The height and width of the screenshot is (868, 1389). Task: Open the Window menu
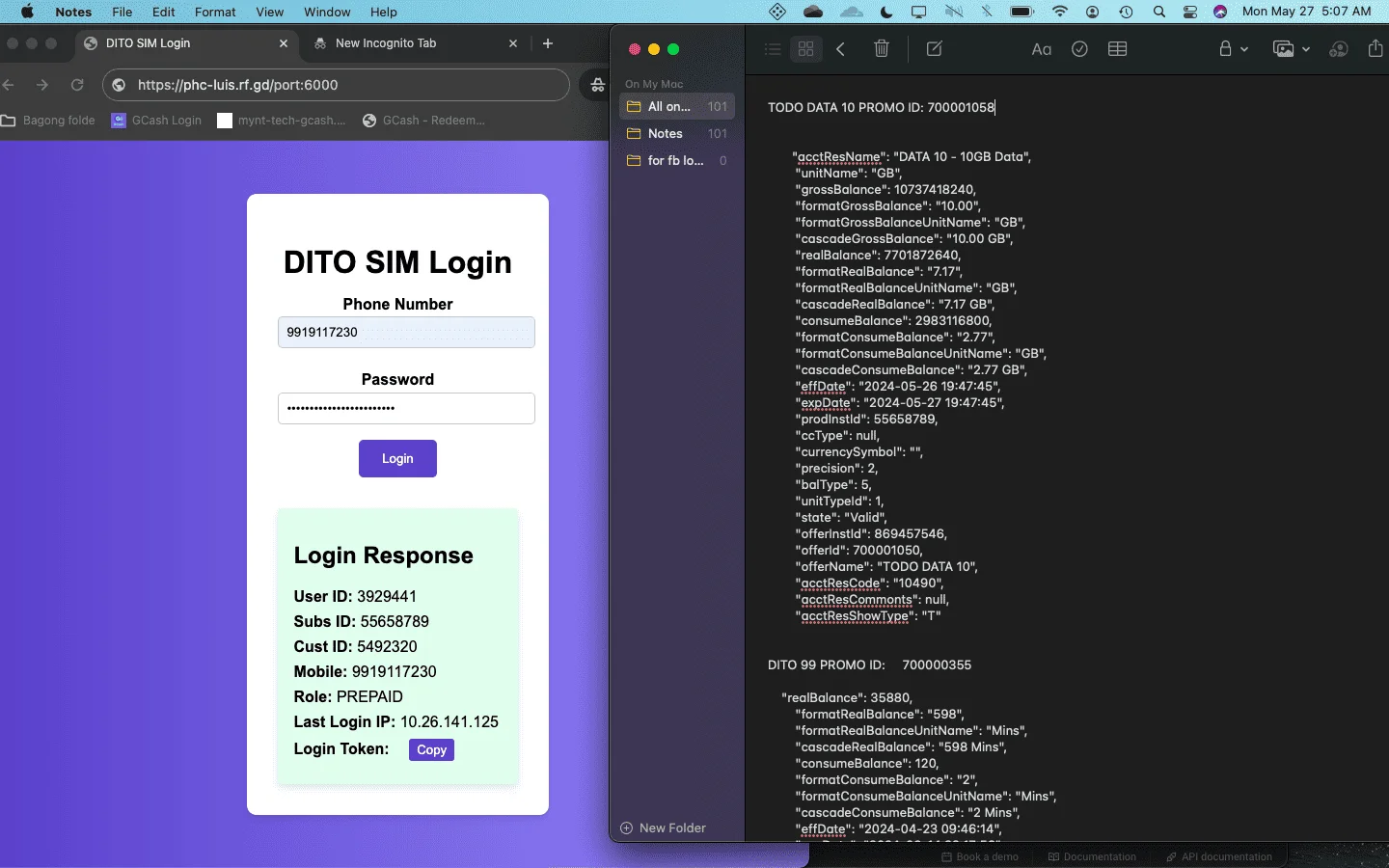coord(327,12)
